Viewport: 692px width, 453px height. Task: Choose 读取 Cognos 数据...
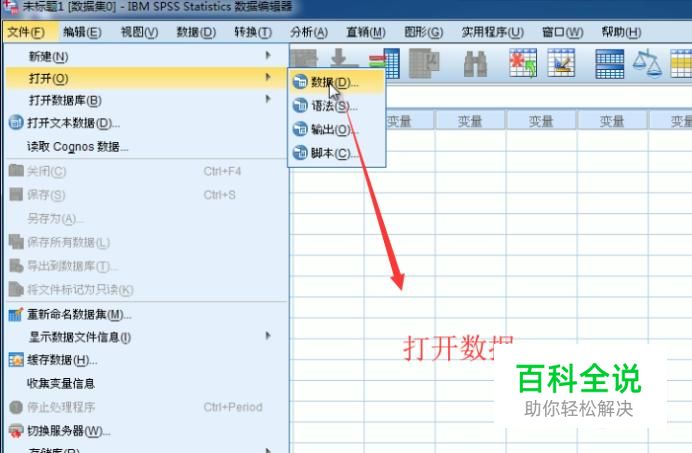147,146
